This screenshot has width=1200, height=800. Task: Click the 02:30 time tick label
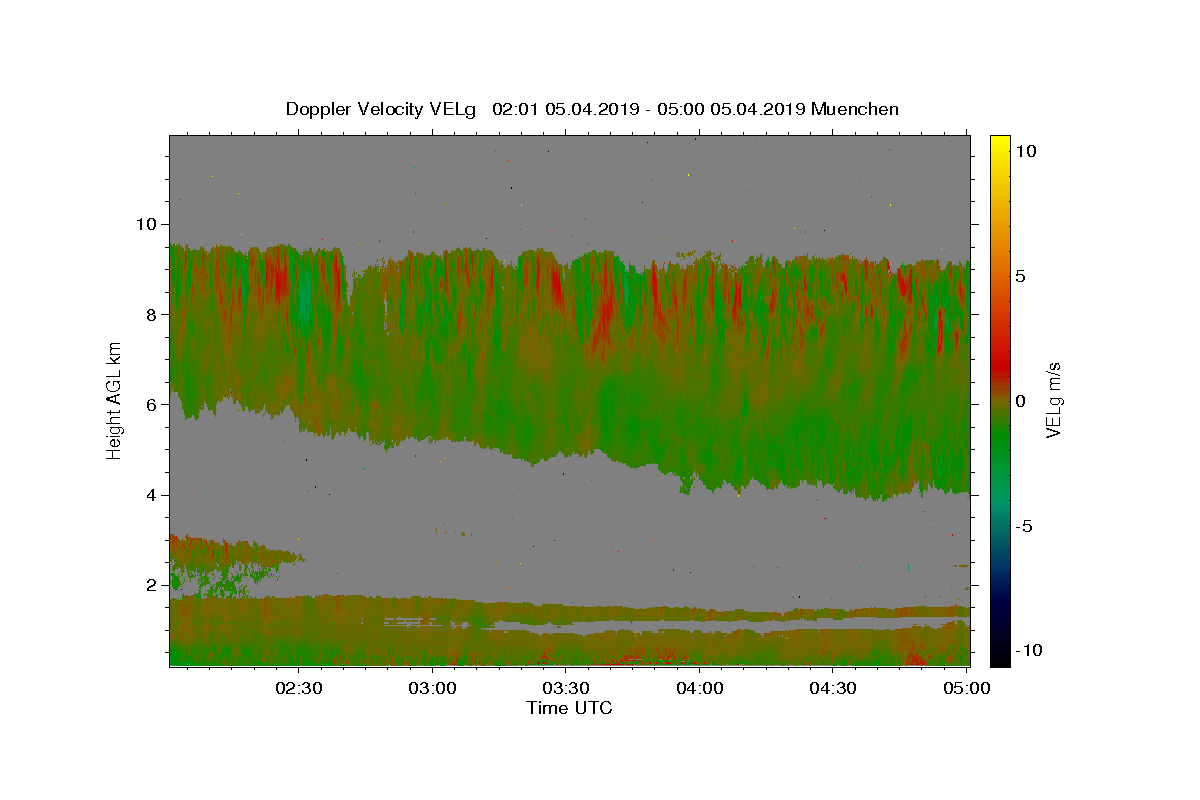pos(299,688)
